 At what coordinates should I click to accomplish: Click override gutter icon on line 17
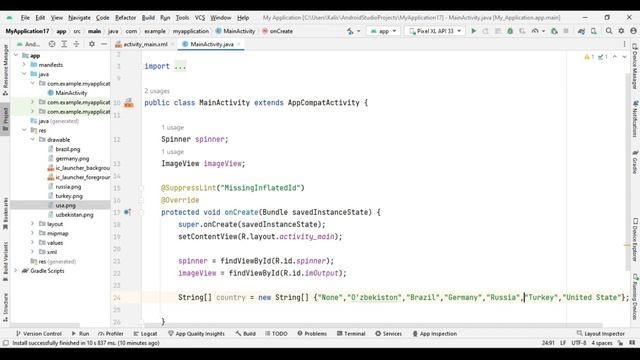click(127, 212)
